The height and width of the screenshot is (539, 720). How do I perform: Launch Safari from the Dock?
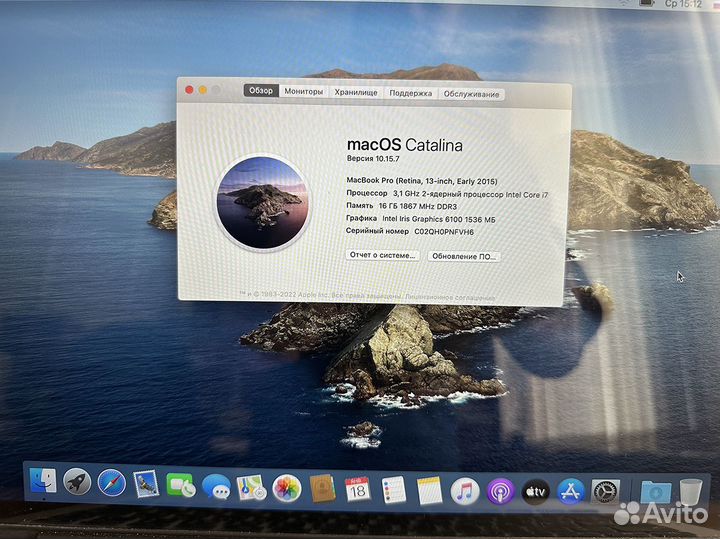click(x=112, y=483)
